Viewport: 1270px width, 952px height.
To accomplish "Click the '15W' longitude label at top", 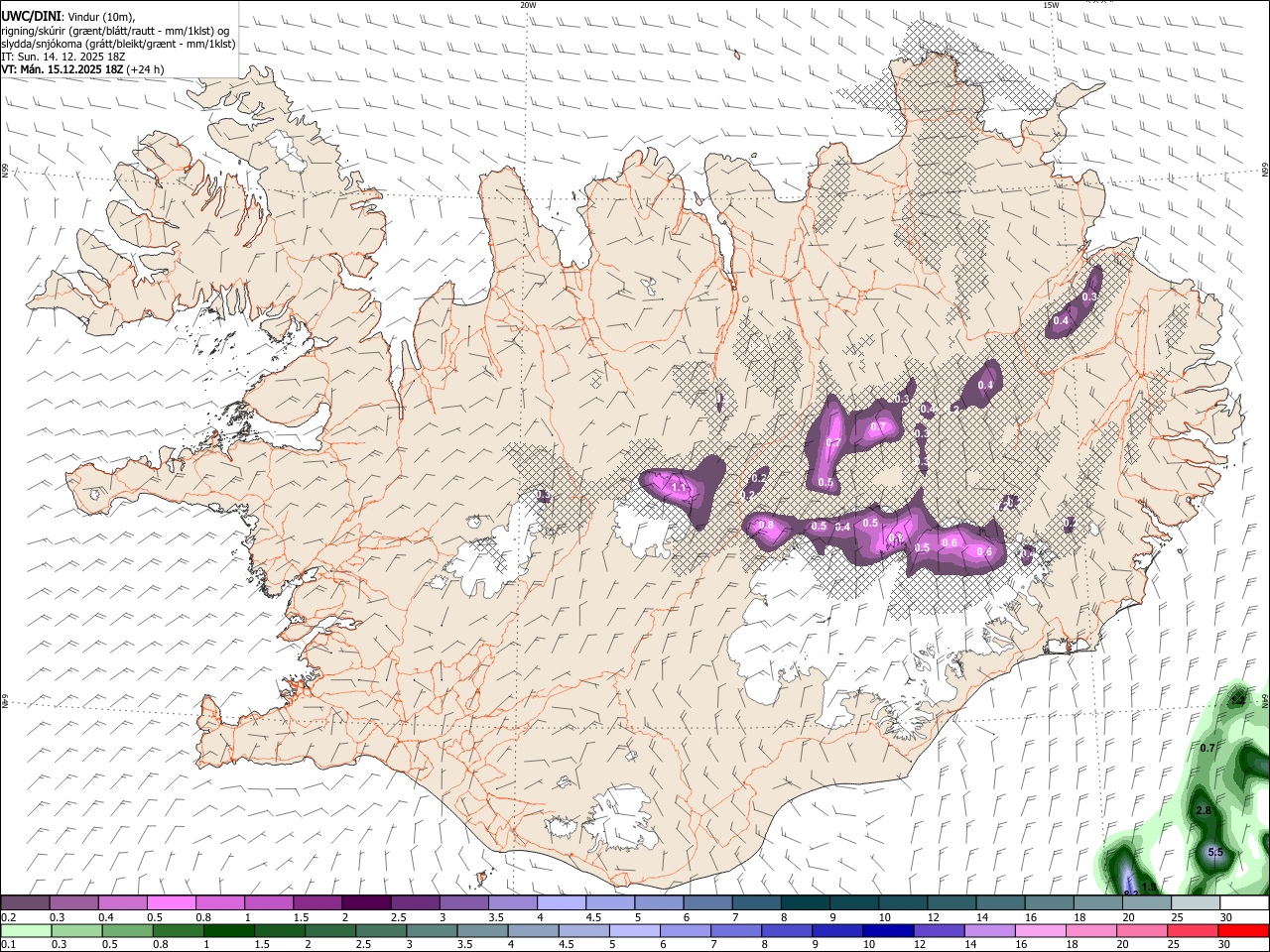I will [1051, 5].
